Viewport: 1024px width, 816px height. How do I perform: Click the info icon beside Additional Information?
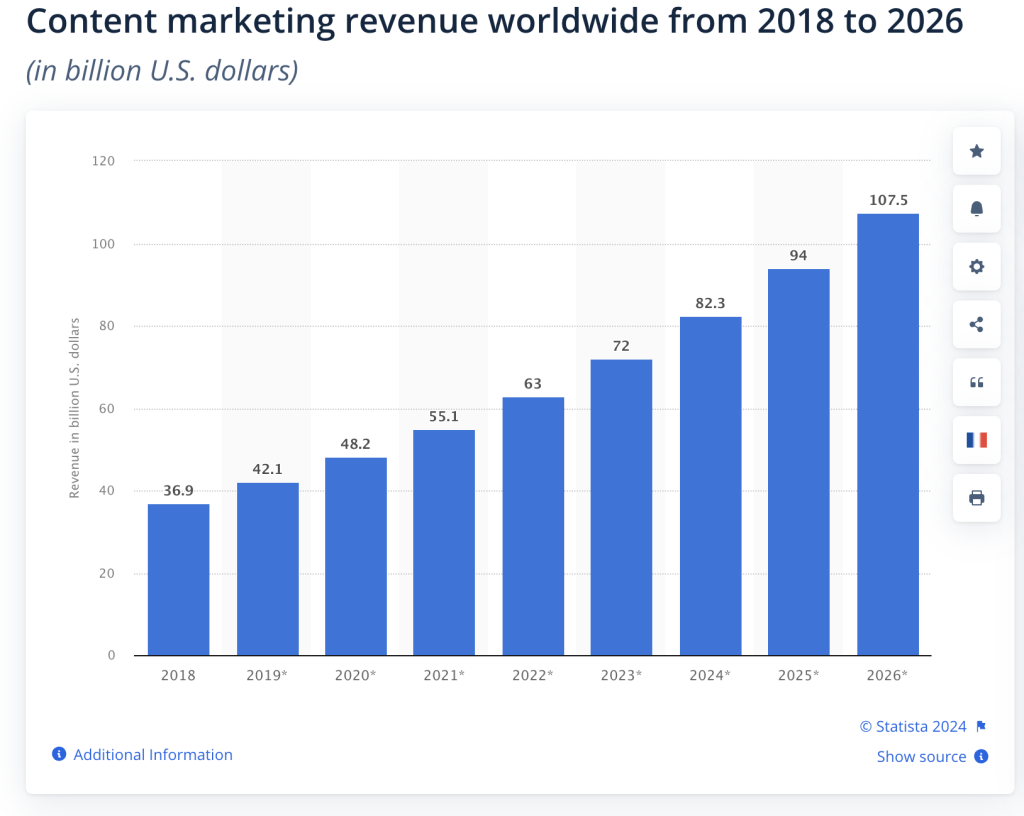pos(58,754)
